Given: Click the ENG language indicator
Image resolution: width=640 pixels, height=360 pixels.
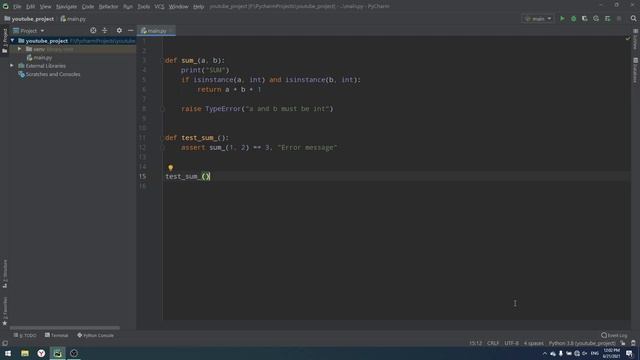Looking at the screenshot, I should click(x=595, y=353).
